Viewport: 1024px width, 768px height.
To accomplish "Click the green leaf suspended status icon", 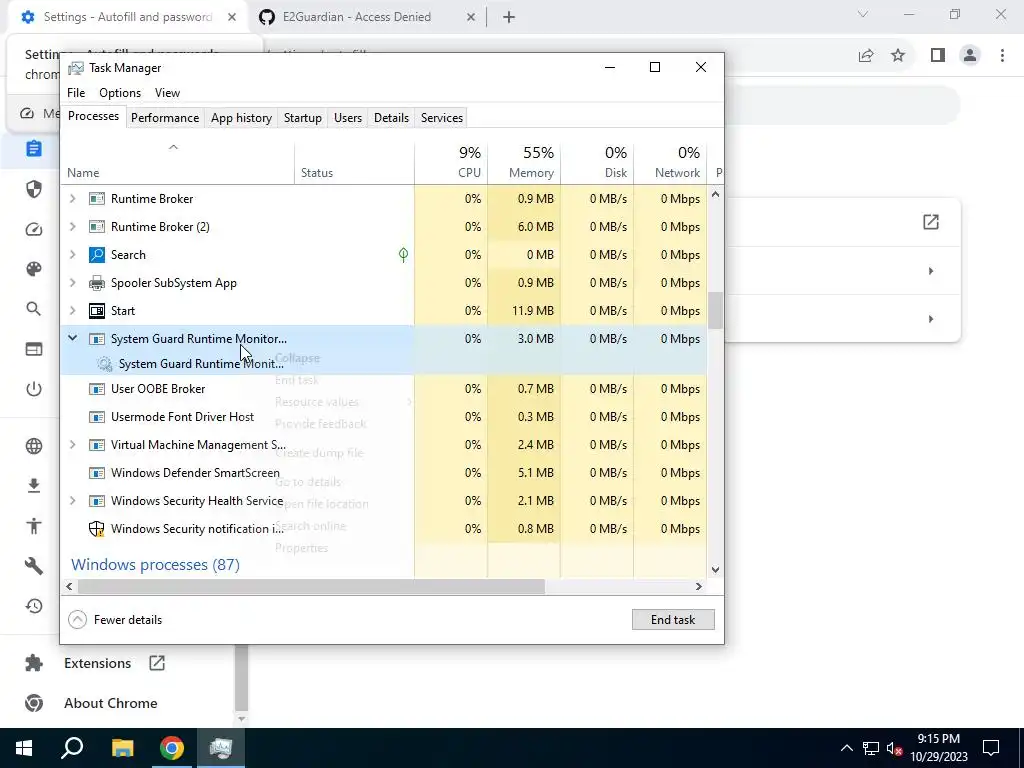I will pyautogui.click(x=404, y=255).
